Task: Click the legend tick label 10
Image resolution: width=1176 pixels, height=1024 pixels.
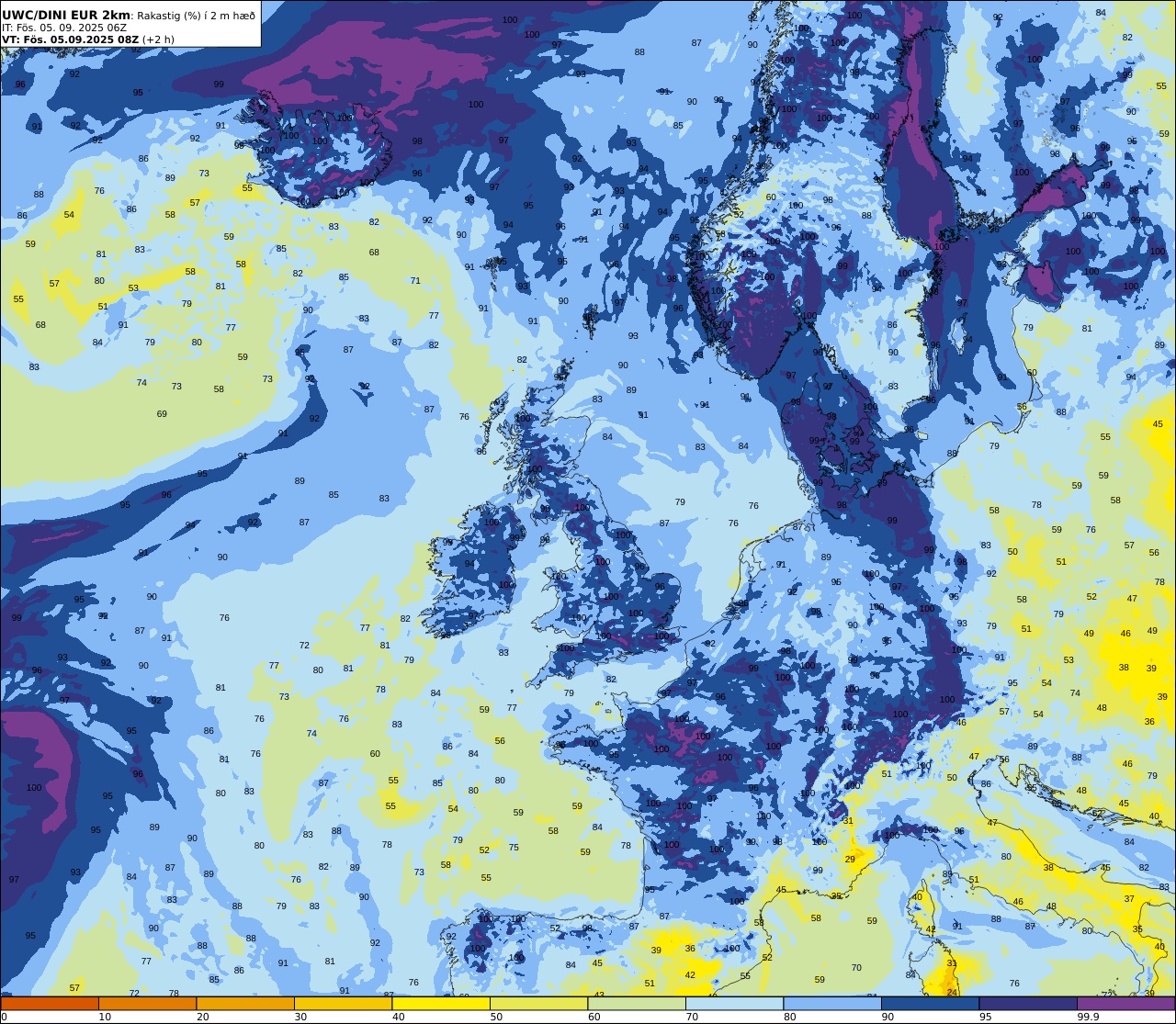Action: point(105,1017)
